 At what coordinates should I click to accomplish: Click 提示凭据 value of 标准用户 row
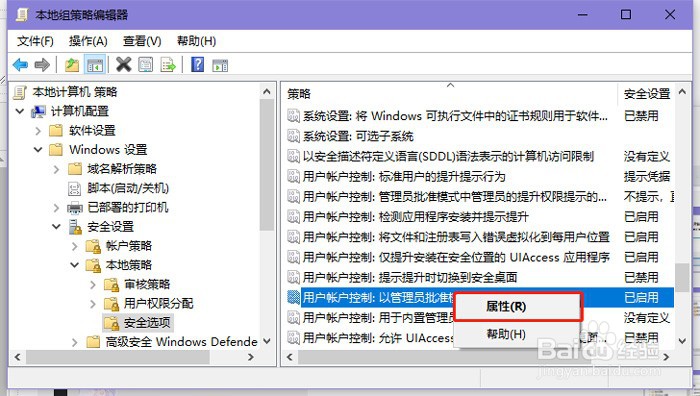[x=646, y=176]
